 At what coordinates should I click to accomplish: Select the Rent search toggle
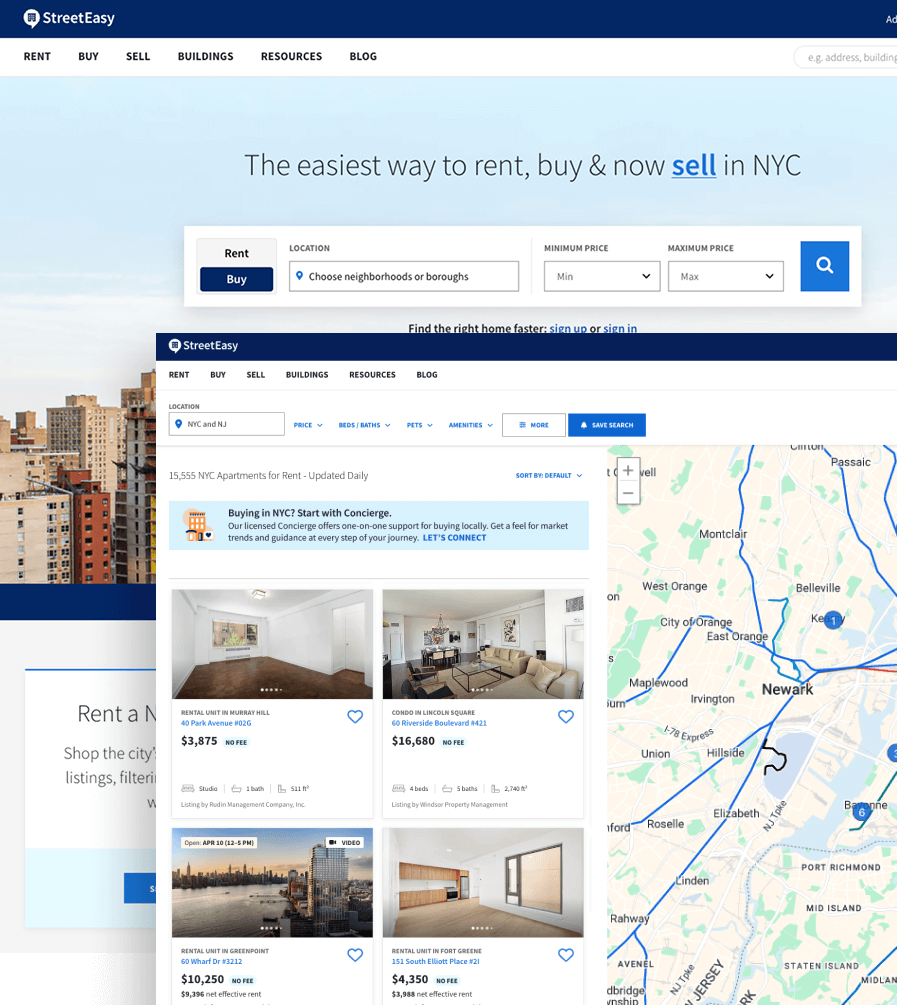coord(236,253)
